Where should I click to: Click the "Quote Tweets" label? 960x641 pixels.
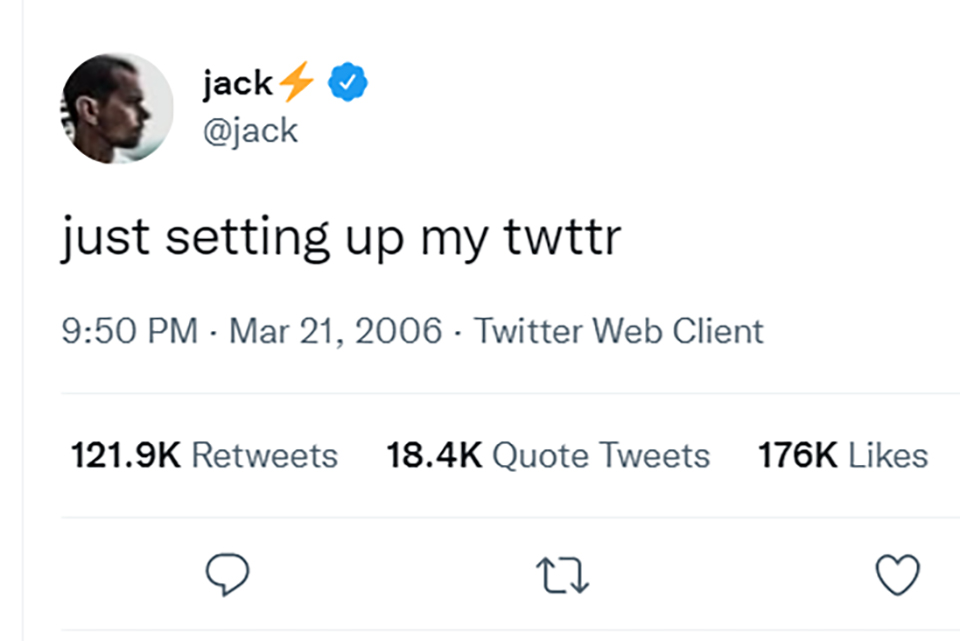tap(601, 456)
